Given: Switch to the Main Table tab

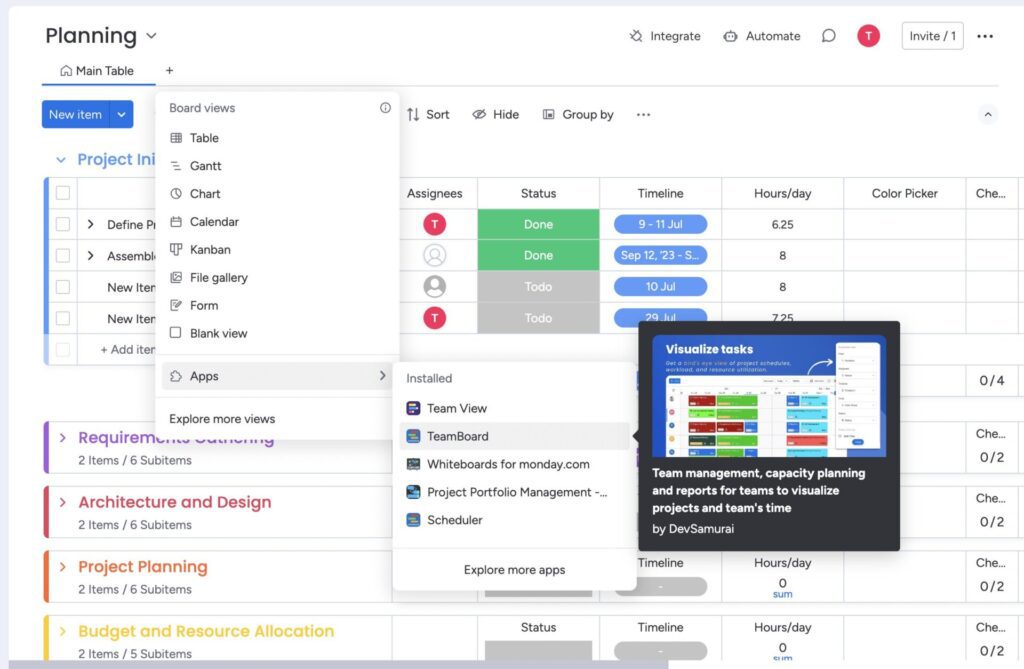Looking at the screenshot, I should pyautogui.click(x=97, y=71).
